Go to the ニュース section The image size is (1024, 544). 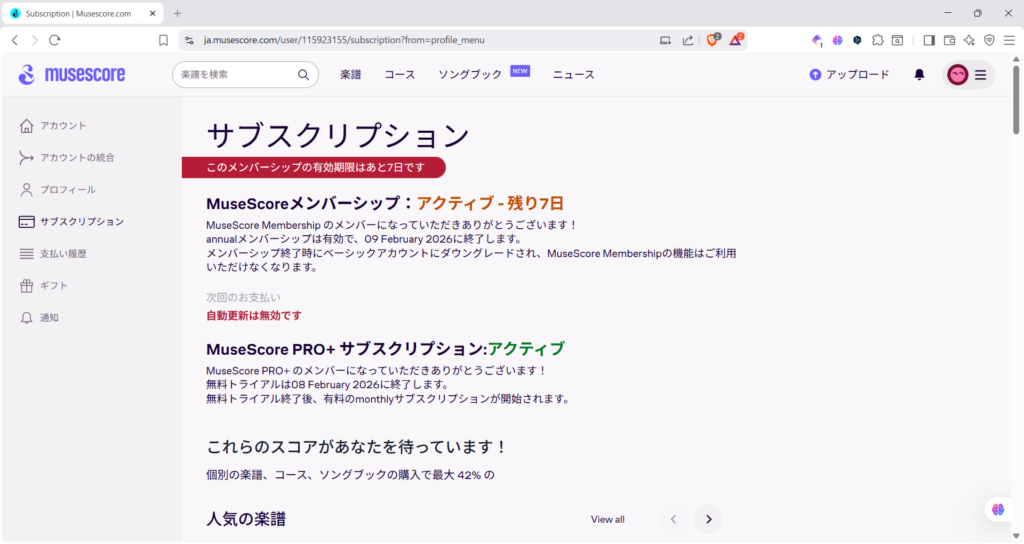(x=573, y=75)
